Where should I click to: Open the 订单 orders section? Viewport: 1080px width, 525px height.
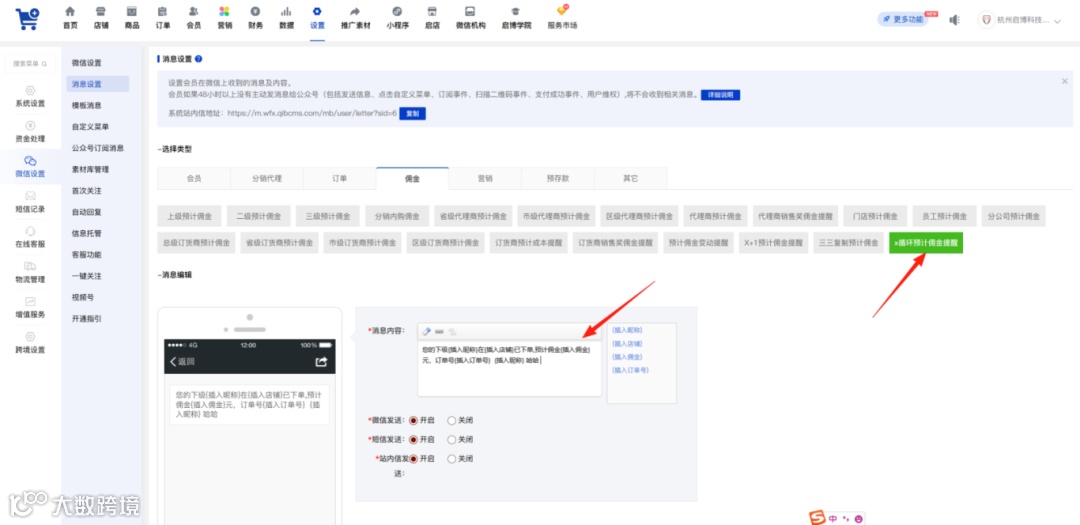click(x=163, y=17)
